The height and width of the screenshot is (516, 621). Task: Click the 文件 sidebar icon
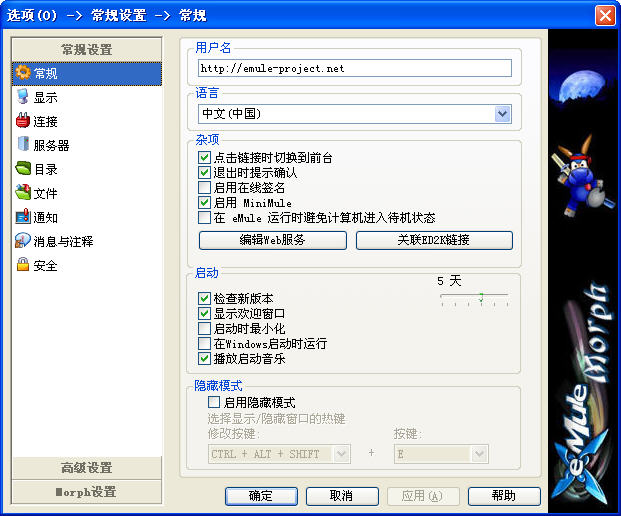pyautogui.click(x=22, y=193)
